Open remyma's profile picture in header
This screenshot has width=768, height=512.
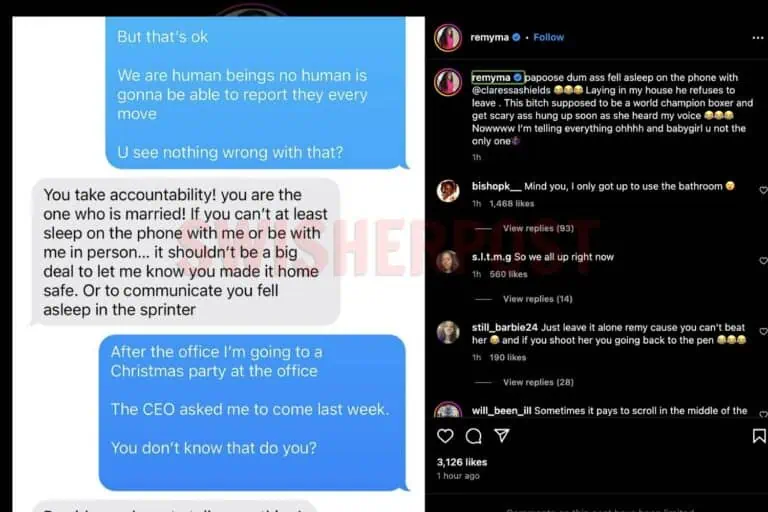pyautogui.click(x=448, y=38)
